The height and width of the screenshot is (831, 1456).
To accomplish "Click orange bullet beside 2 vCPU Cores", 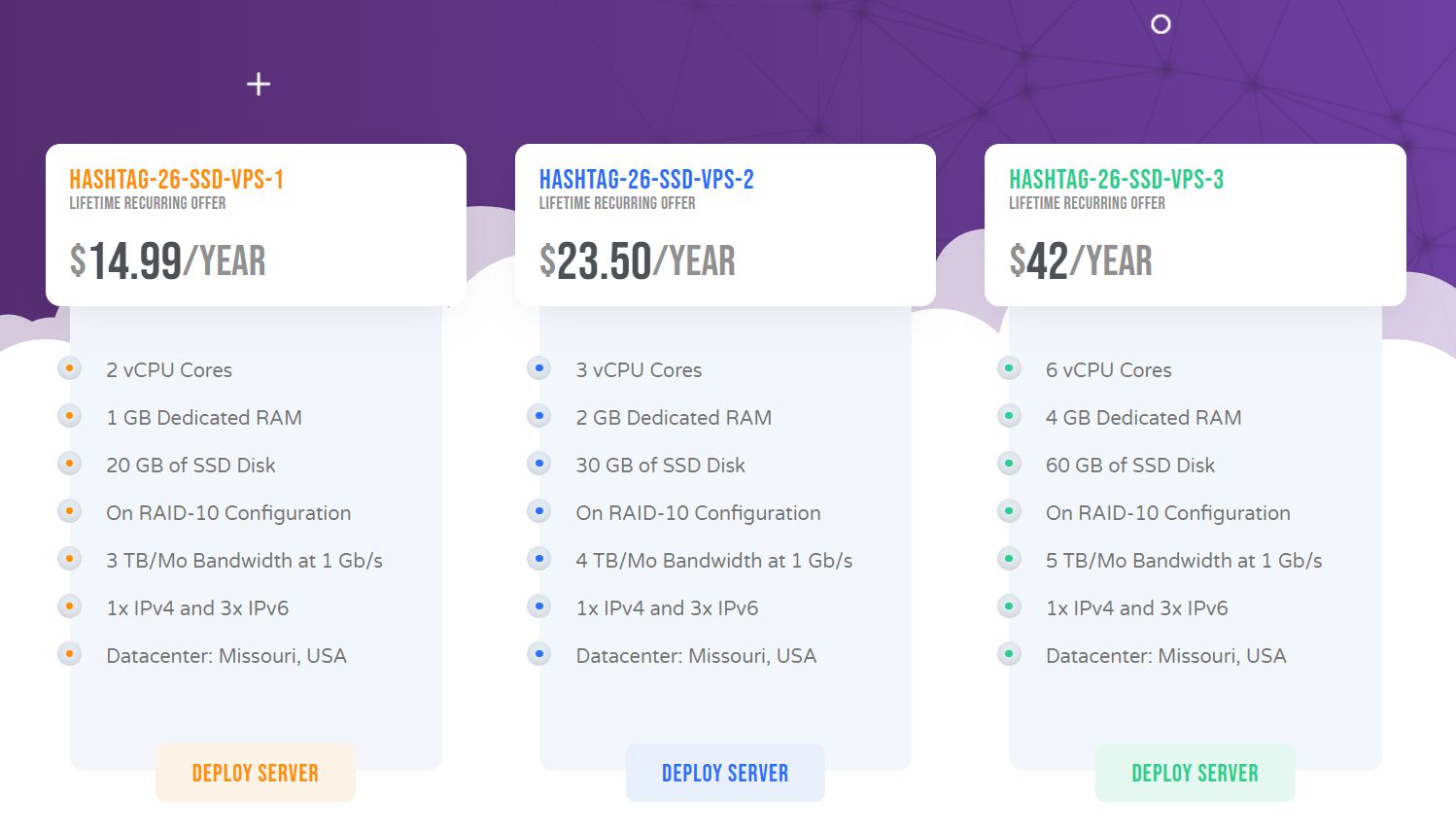I will (69, 368).
